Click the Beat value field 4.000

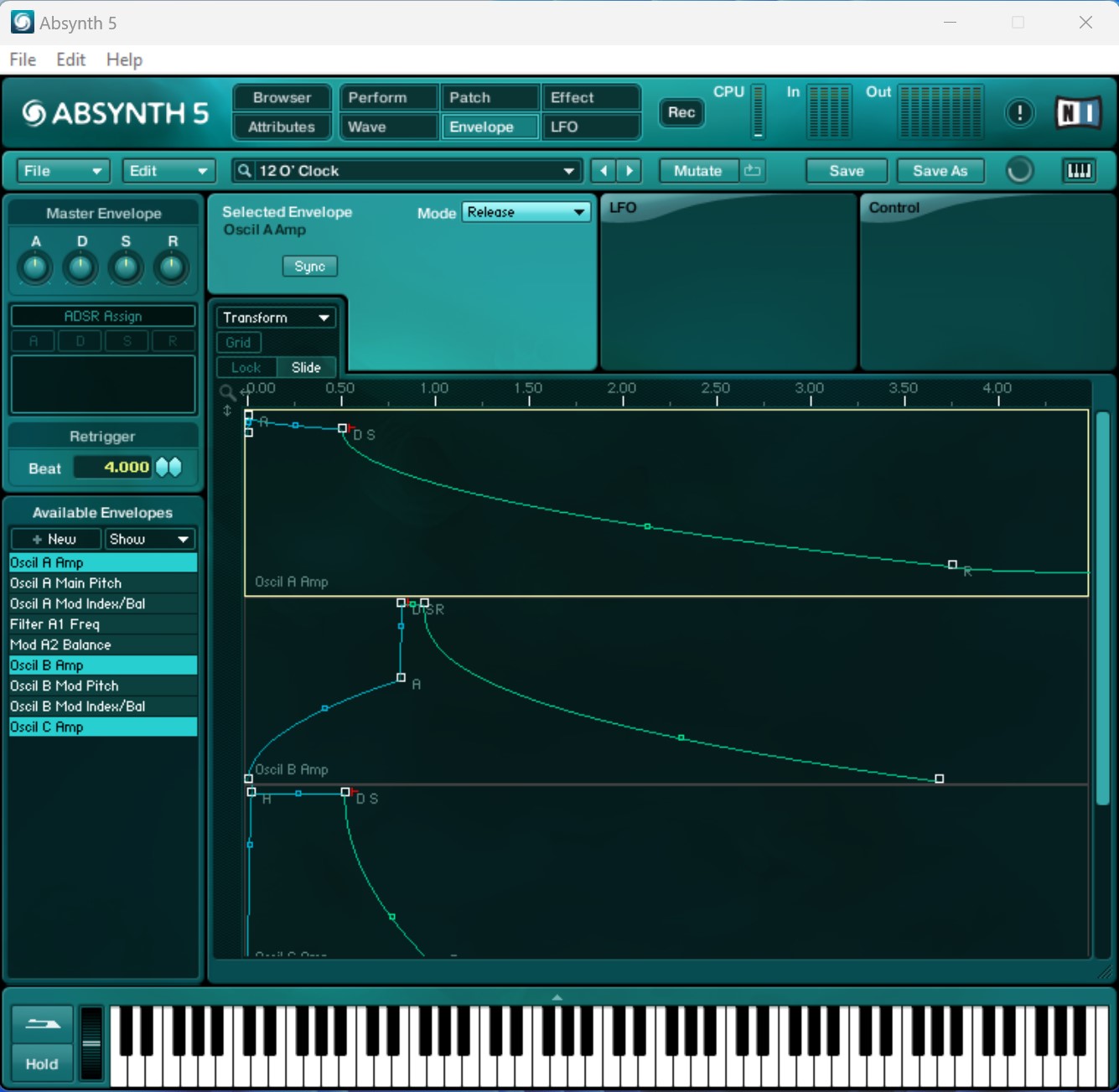113,467
